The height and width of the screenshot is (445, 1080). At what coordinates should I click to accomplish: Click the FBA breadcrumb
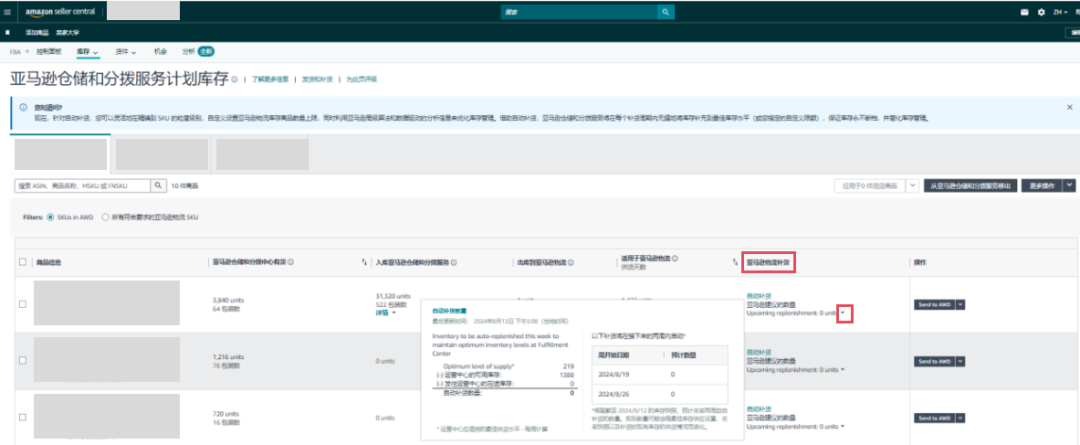tap(14, 52)
